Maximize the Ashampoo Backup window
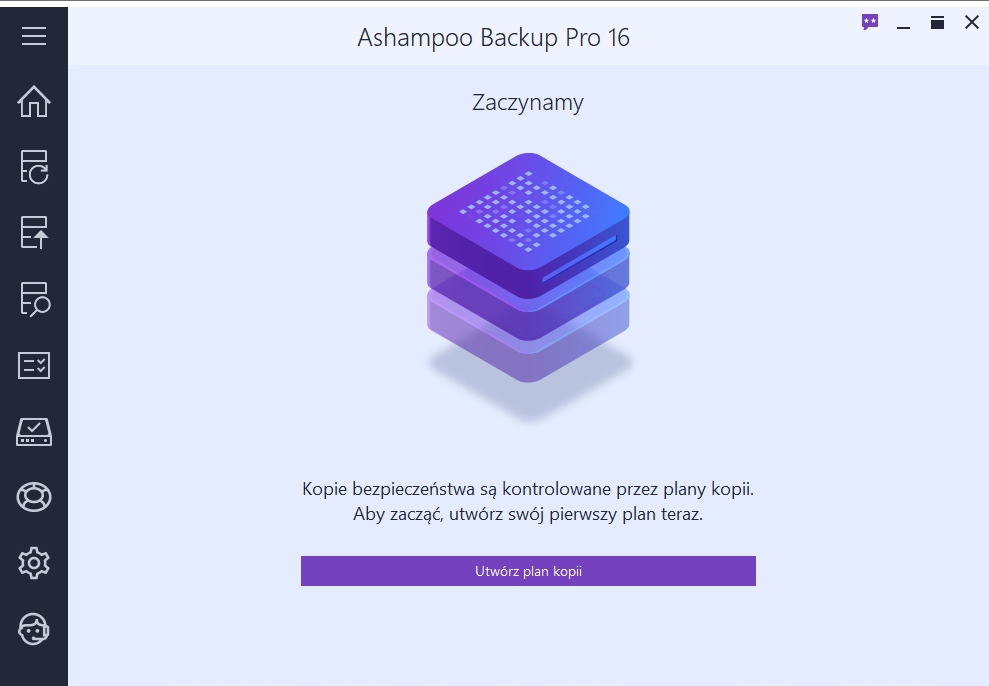 pyautogui.click(x=938, y=22)
